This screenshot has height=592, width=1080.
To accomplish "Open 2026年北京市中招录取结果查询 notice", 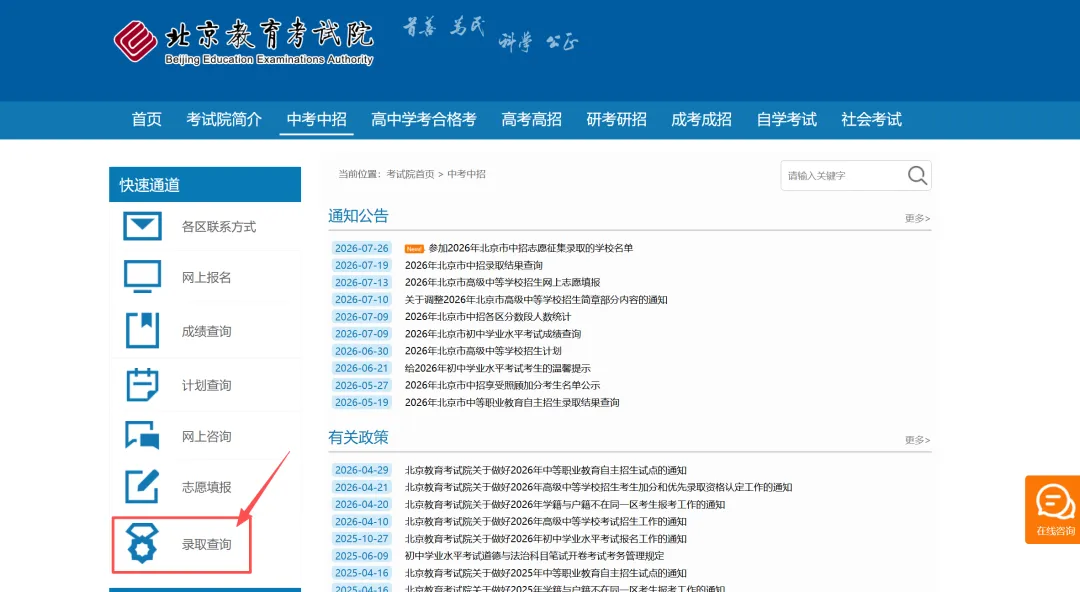I will [x=474, y=265].
